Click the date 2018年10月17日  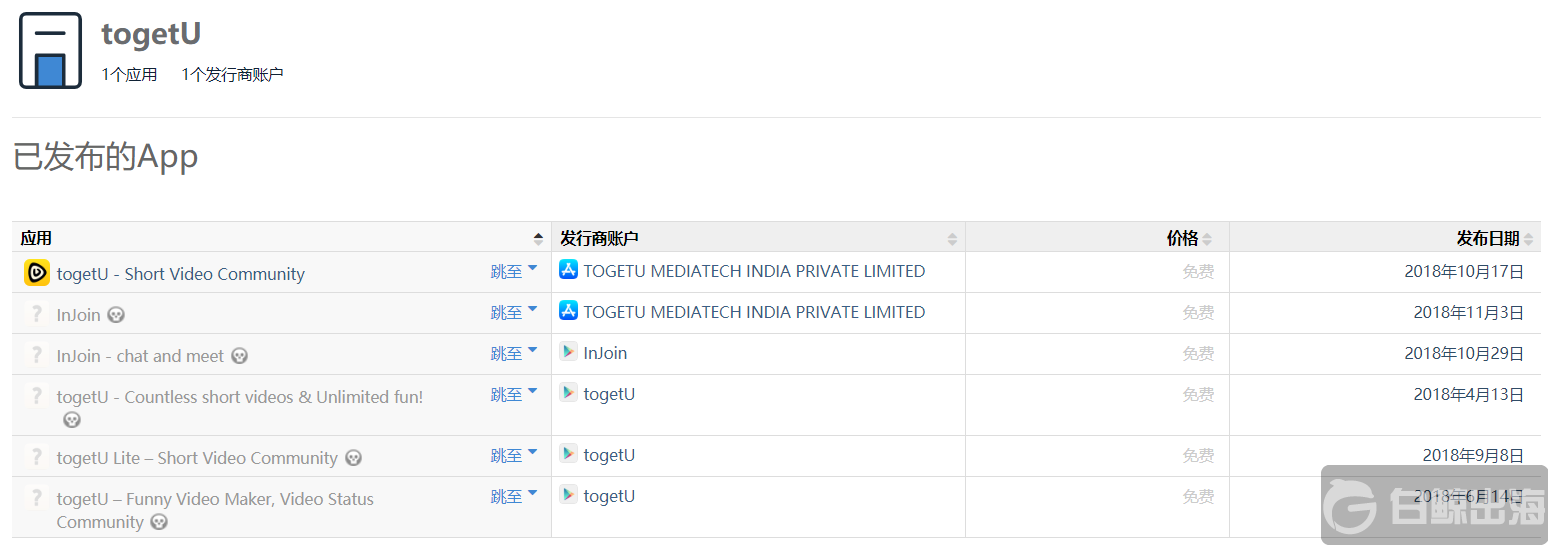click(x=1464, y=271)
